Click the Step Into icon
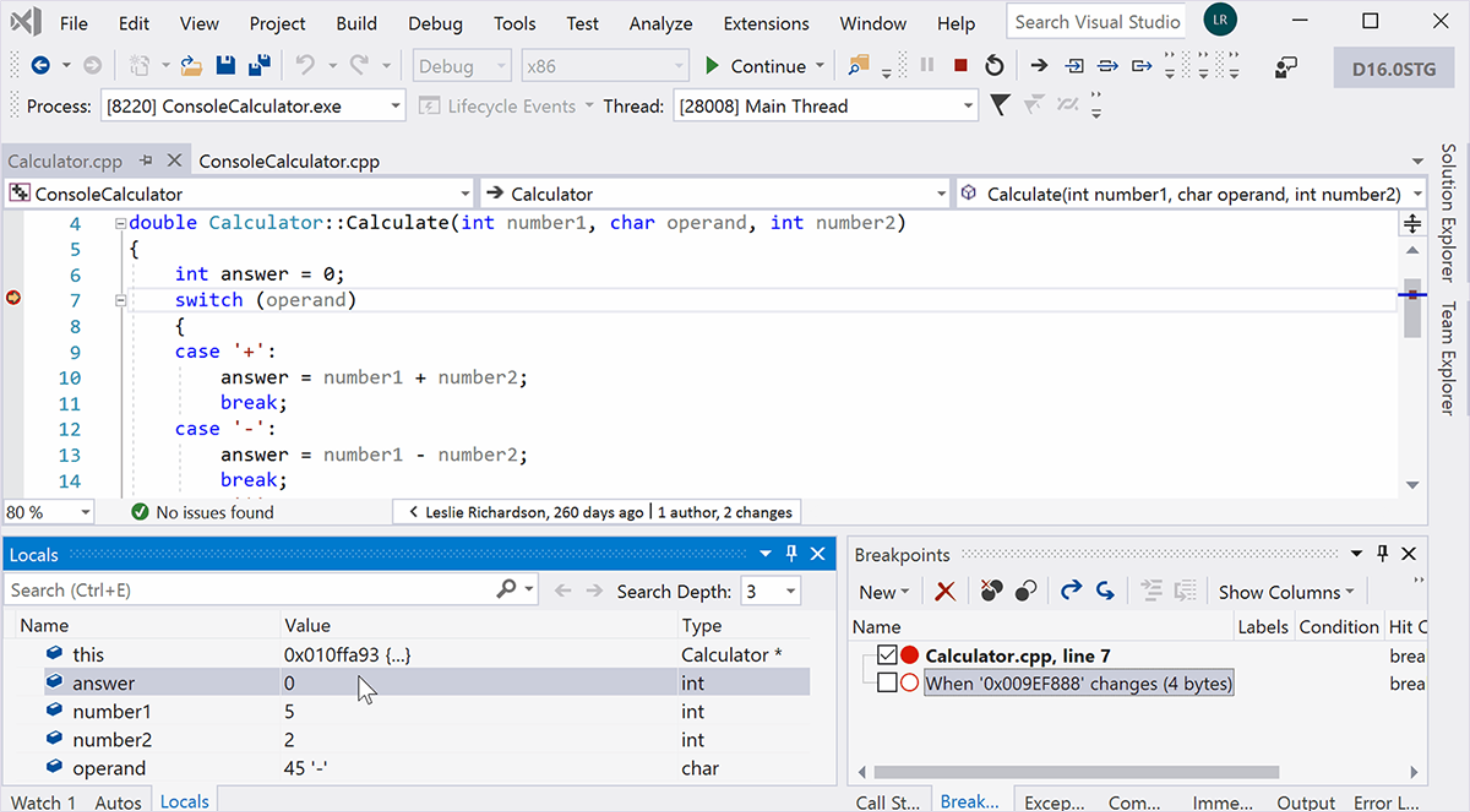The width and height of the screenshot is (1470, 812). tap(1074, 66)
